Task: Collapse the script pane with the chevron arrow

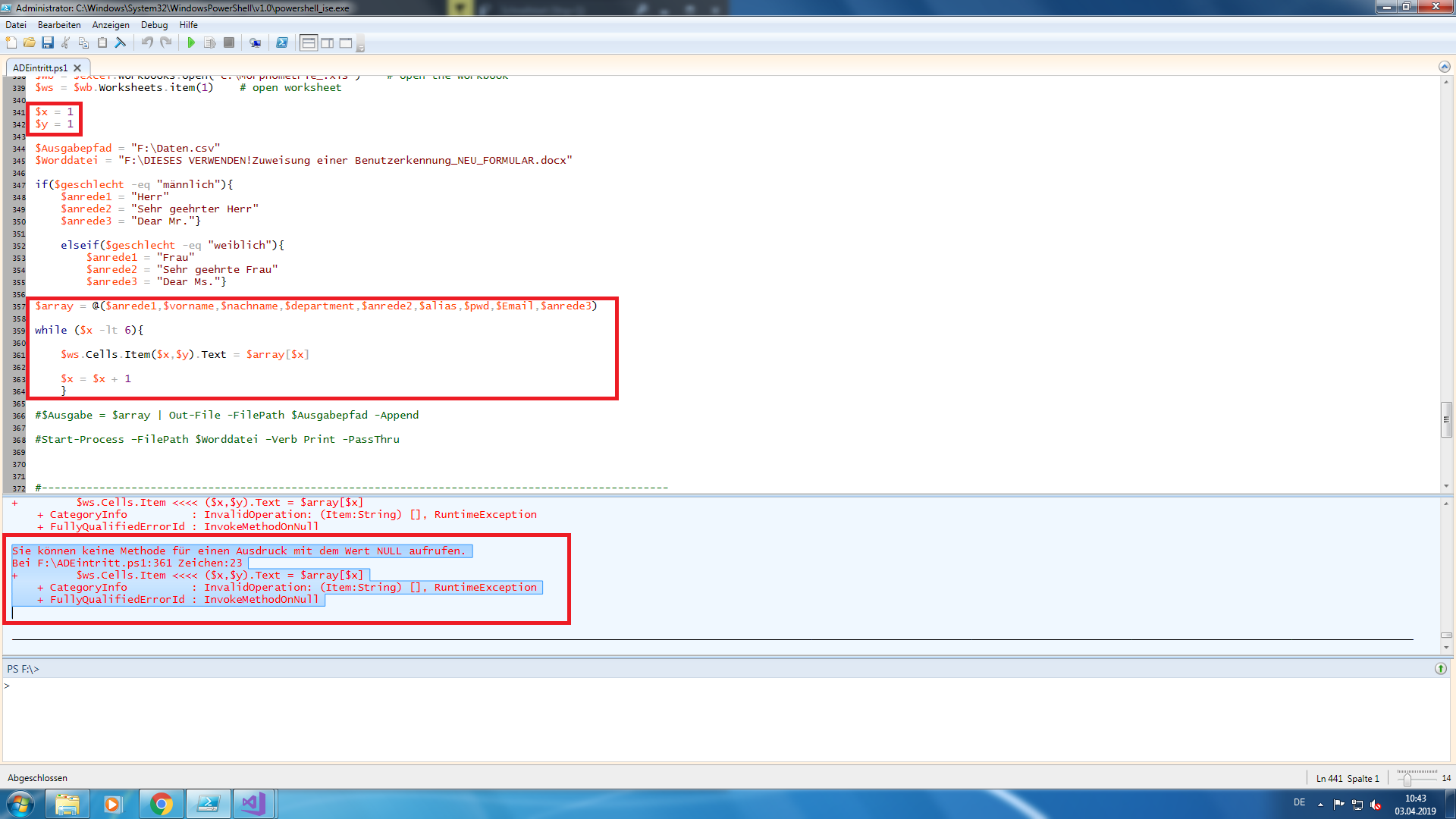Action: point(1444,67)
